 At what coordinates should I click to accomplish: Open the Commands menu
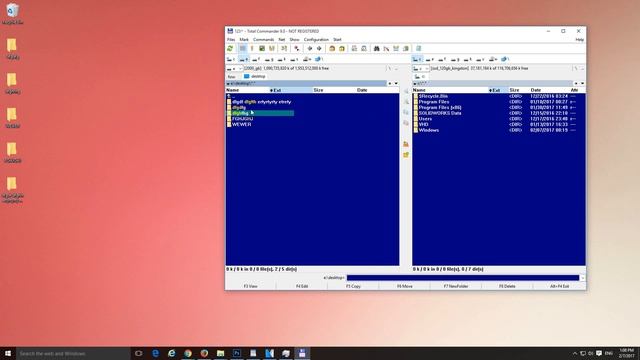click(x=263, y=40)
